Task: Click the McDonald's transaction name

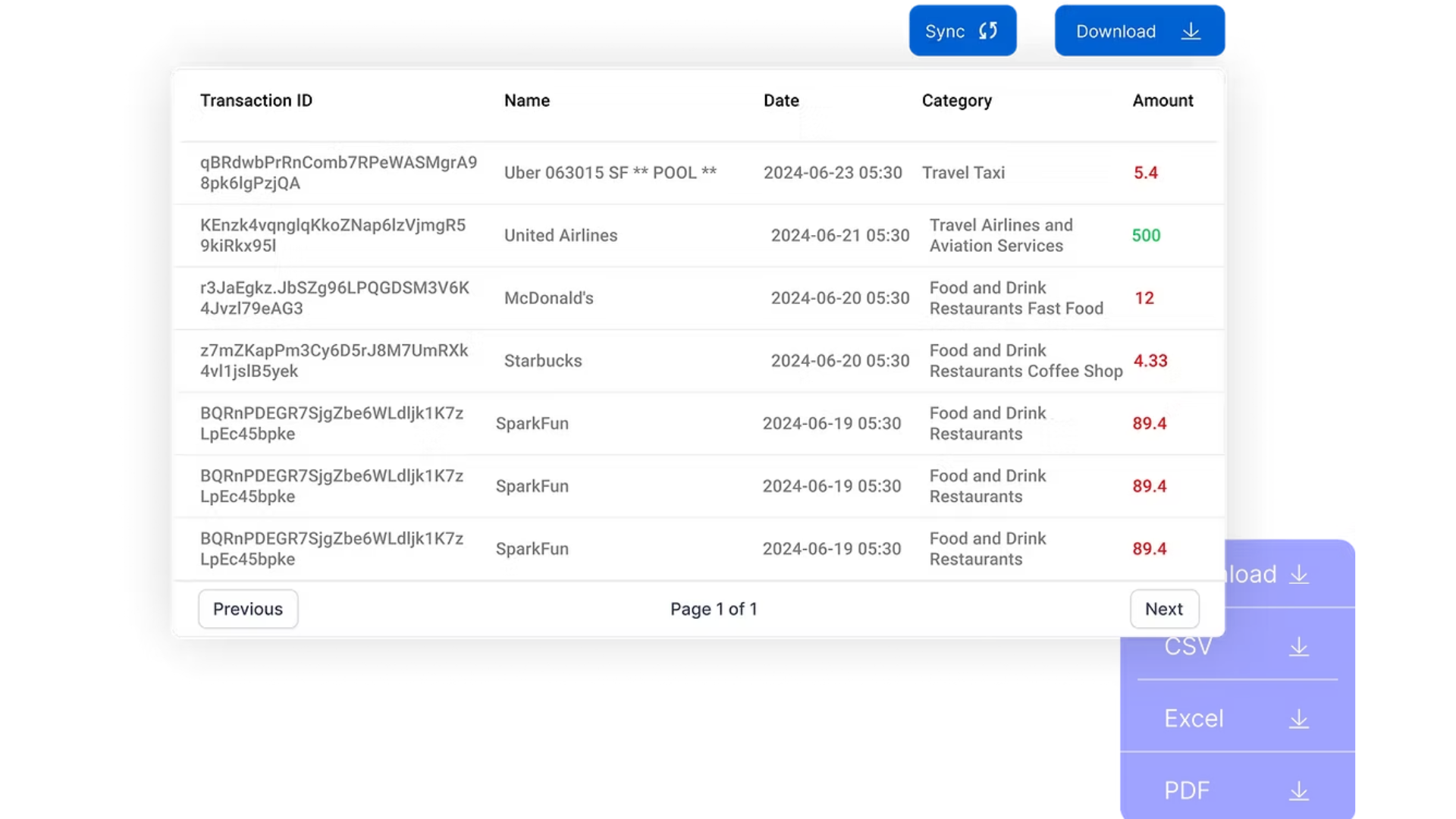Action: point(548,298)
